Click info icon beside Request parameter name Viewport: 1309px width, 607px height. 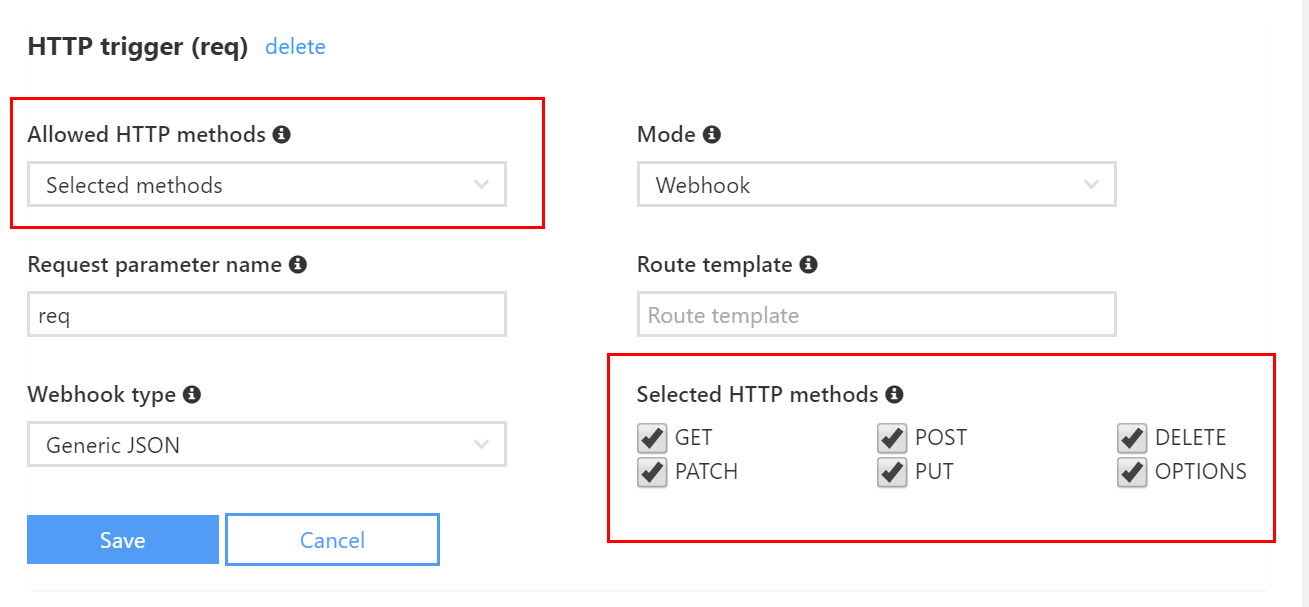[297, 264]
